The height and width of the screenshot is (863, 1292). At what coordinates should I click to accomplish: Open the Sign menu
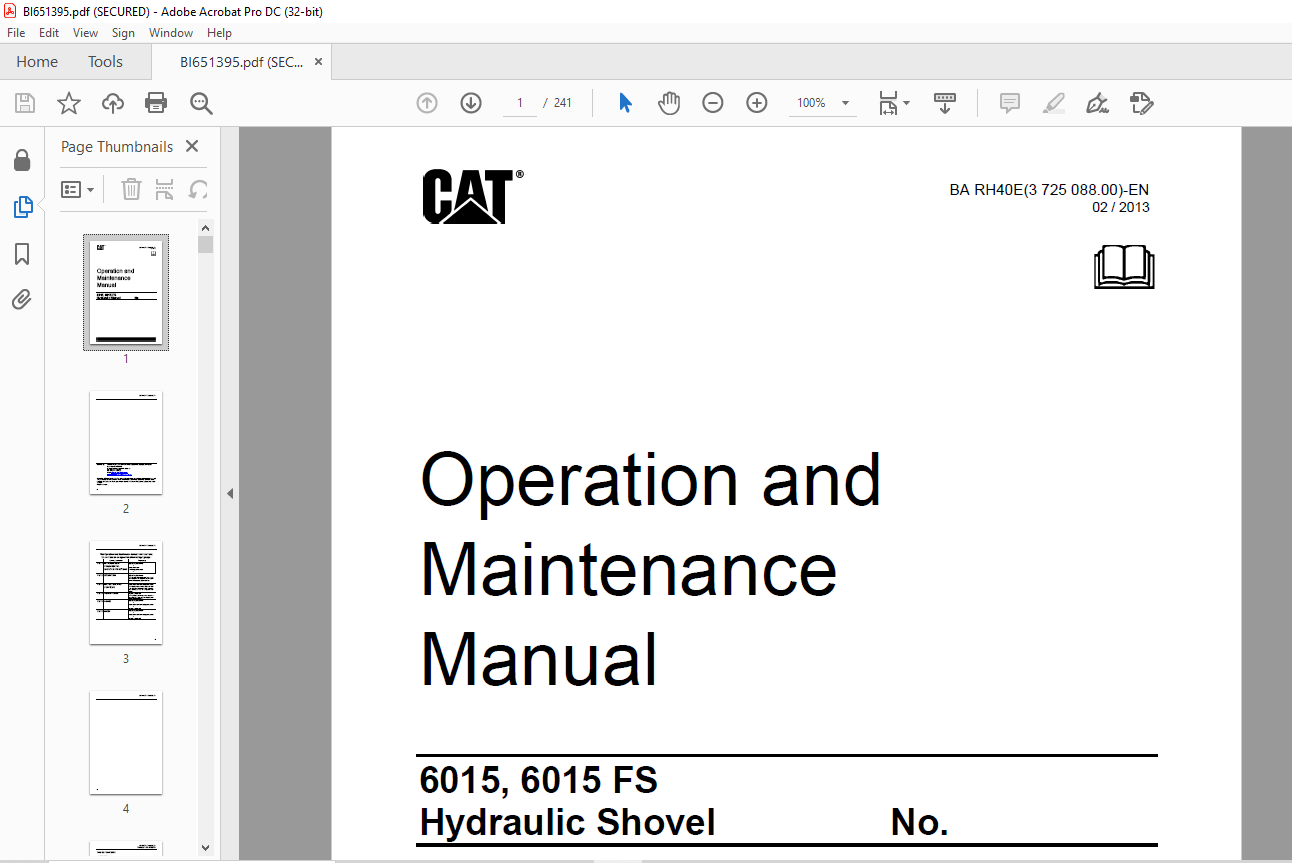coord(123,33)
